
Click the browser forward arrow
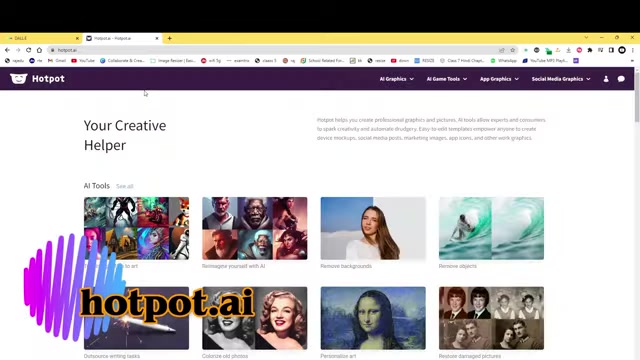point(18,50)
